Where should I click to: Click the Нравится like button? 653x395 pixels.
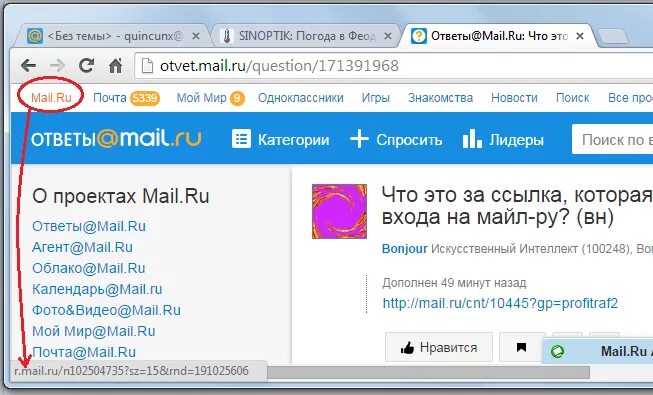click(x=439, y=347)
